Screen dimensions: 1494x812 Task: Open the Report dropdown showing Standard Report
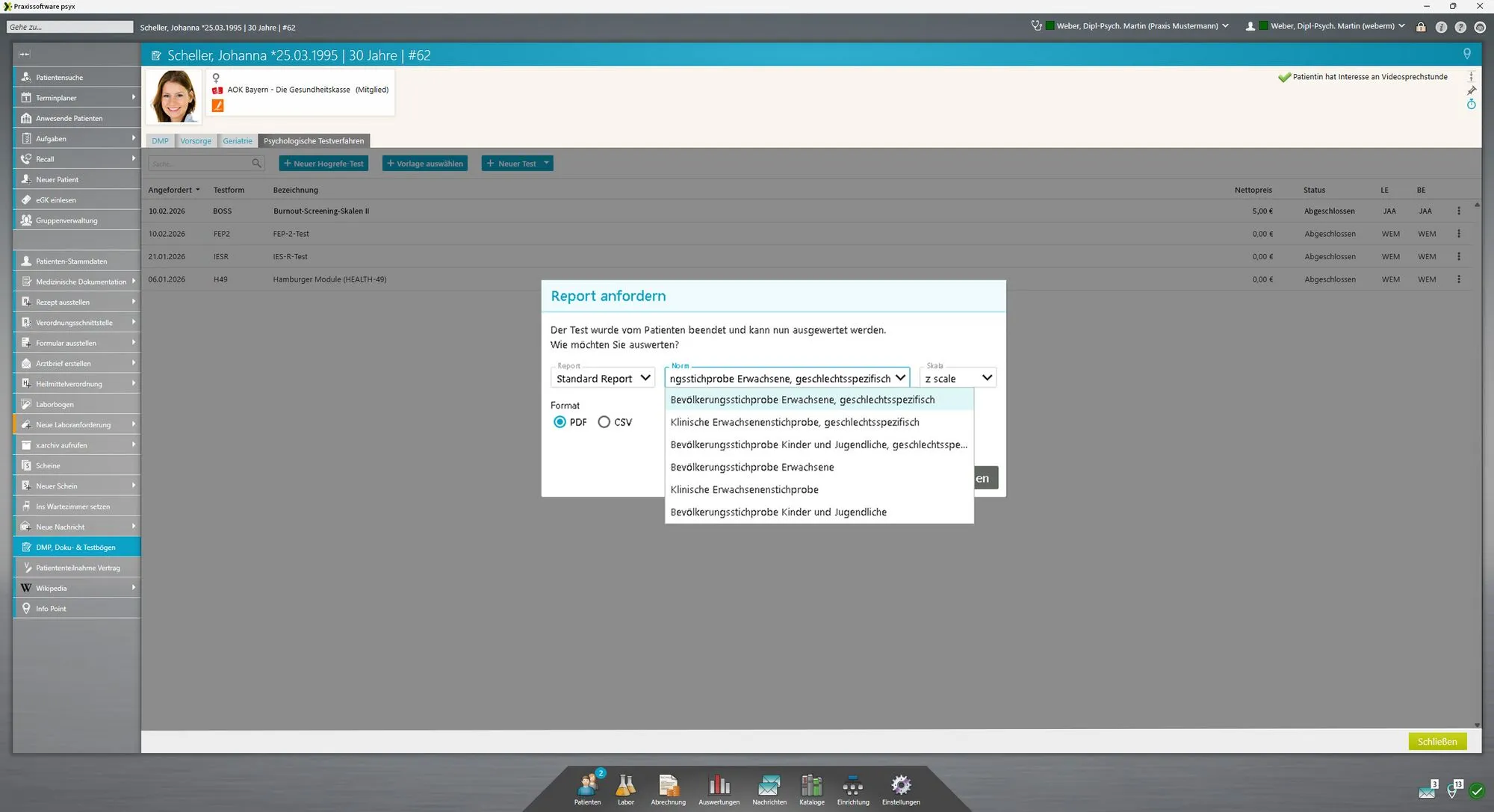click(x=602, y=379)
